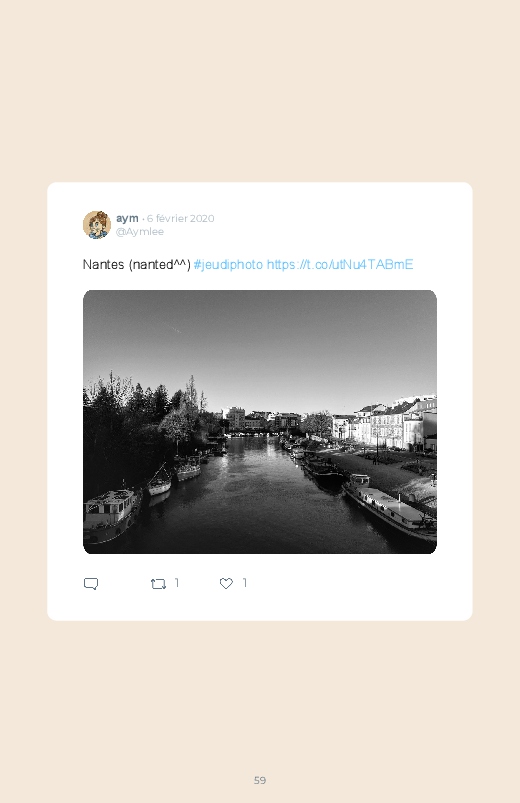Open the black and white canal photo
This screenshot has height=803, width=520.
pyautogui.click(x=260, y=421)
